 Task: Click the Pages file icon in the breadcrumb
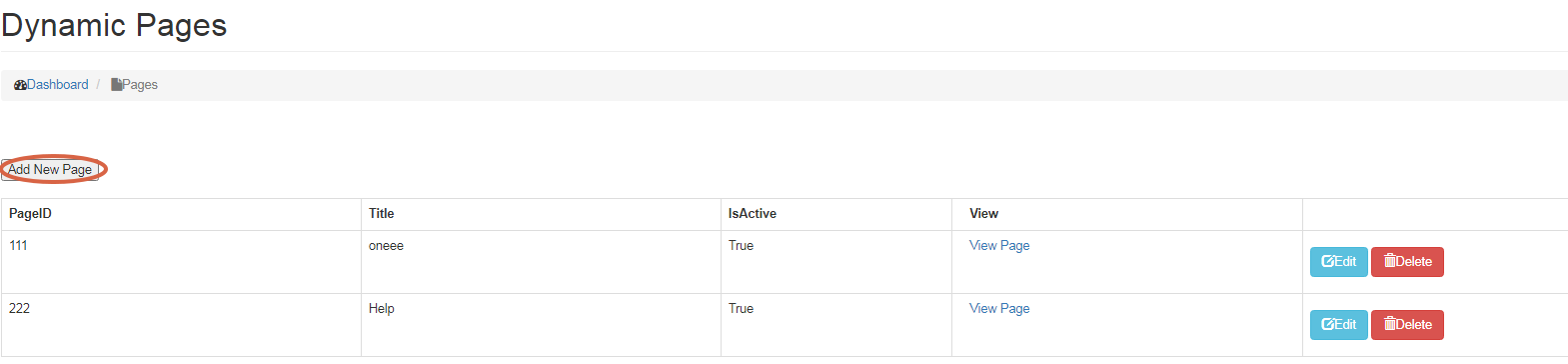[116, 85]
